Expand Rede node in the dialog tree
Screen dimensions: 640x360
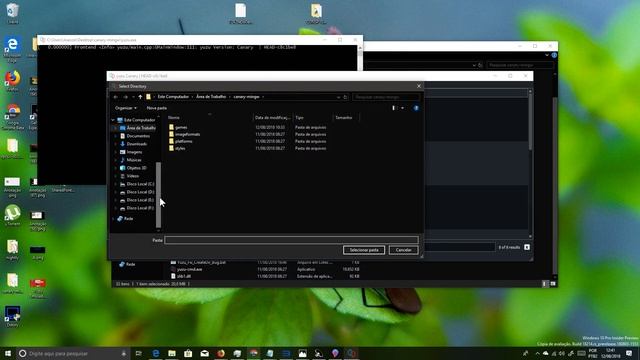point(113,219)
